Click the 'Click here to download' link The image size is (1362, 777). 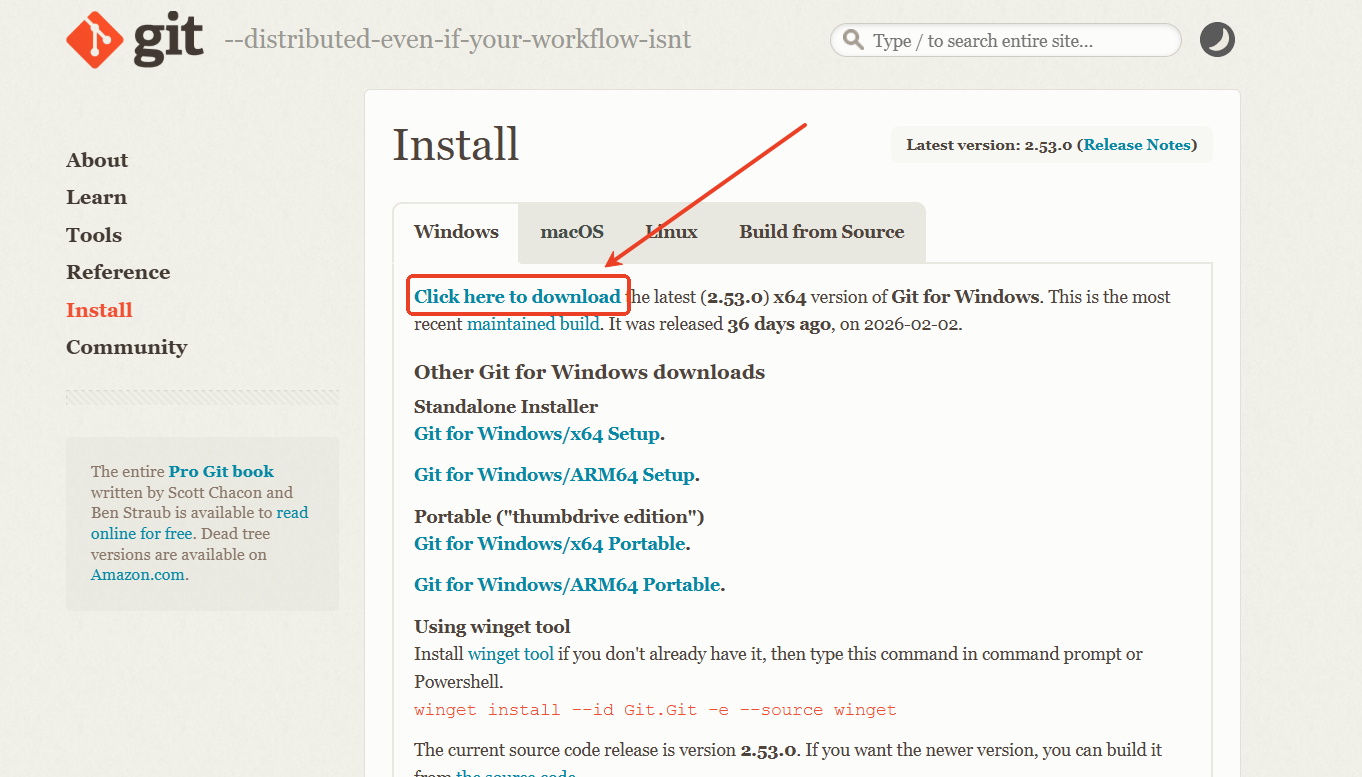tap(517, 297)
